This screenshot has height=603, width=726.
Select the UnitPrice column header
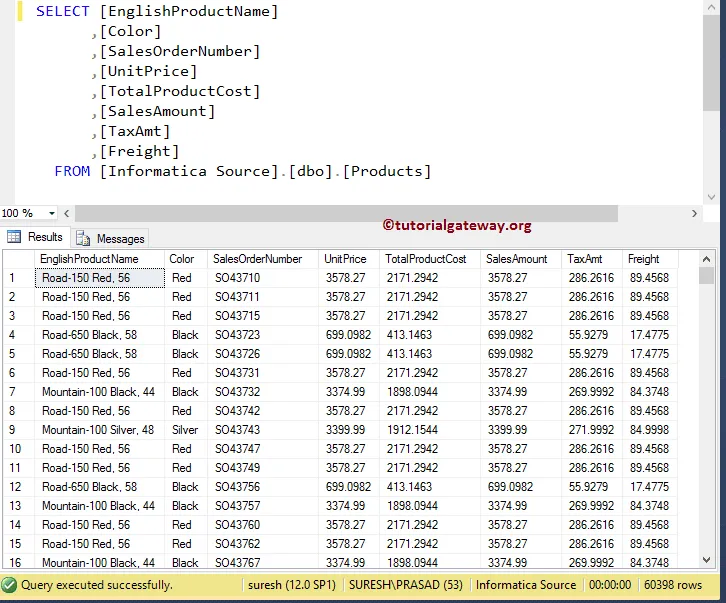(x=349, y=259)
